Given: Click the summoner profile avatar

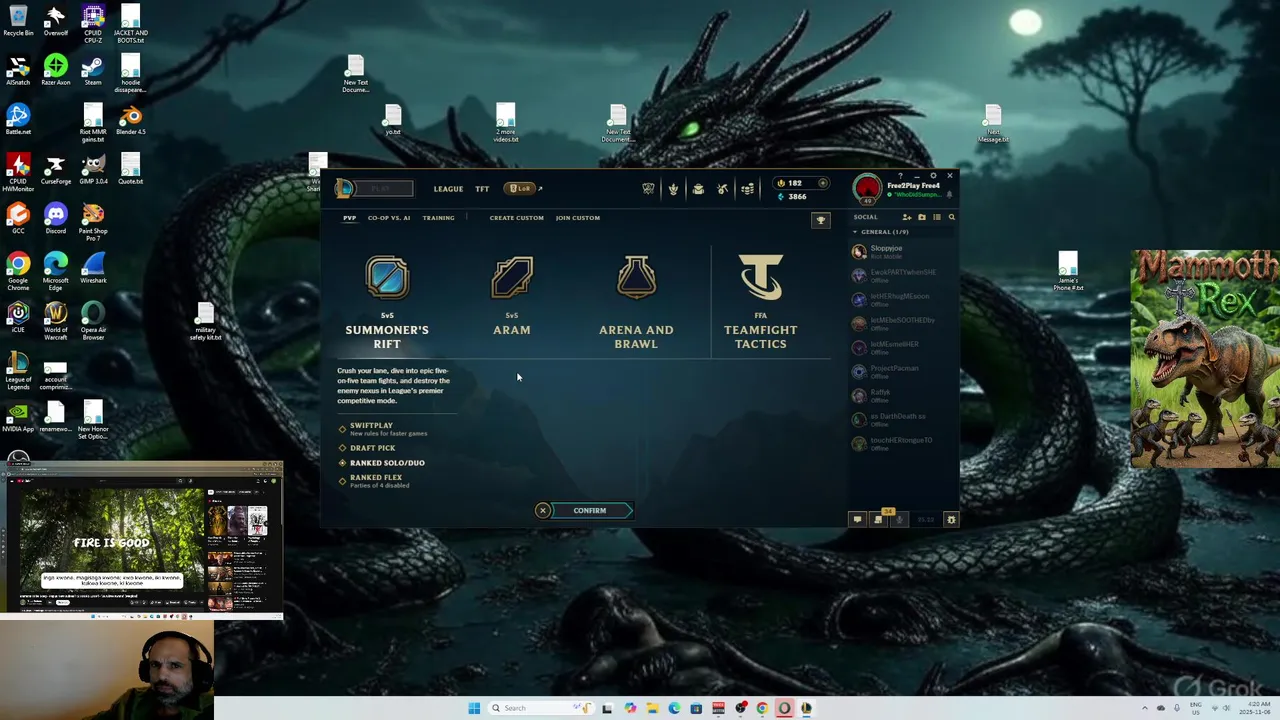Looking at the screenshot, I should pos(868,188).
